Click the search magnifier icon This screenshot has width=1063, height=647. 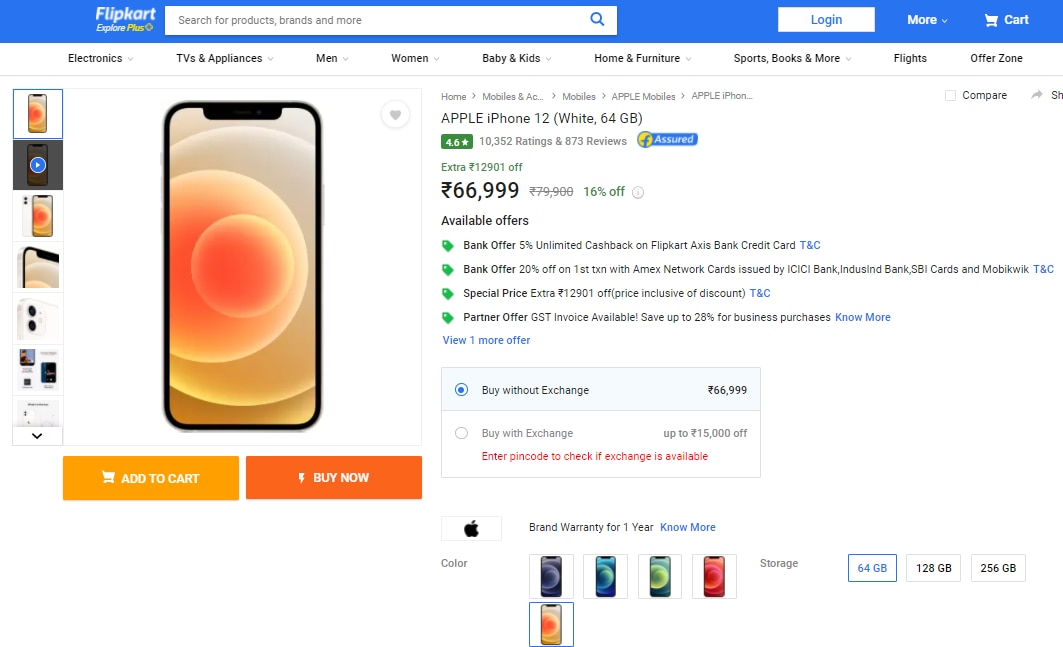[x=597, y=19]
